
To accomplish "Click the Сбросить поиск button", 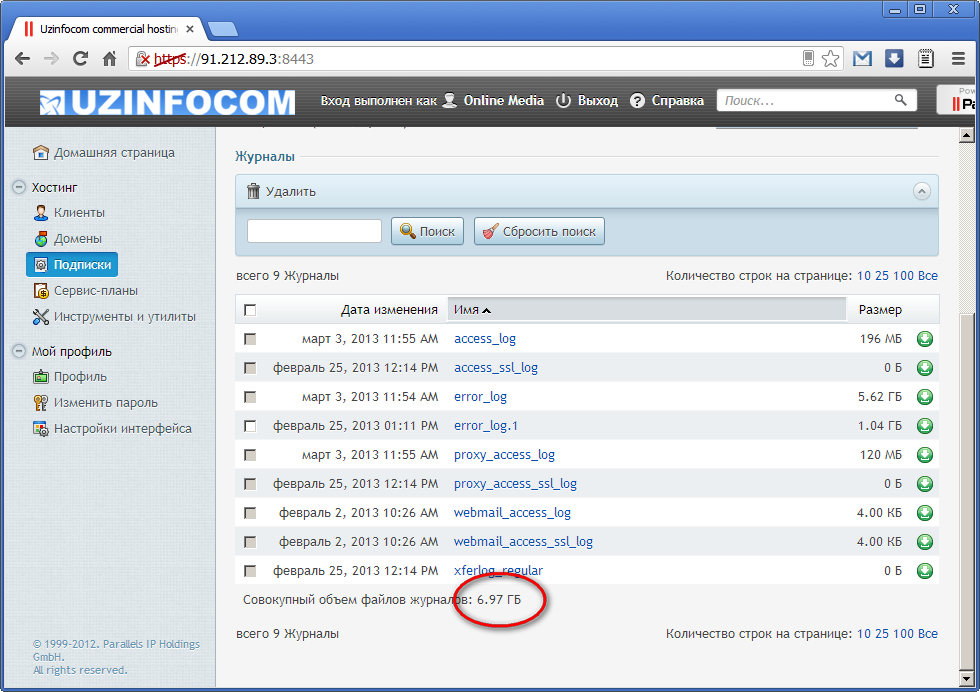I will 539,231.
